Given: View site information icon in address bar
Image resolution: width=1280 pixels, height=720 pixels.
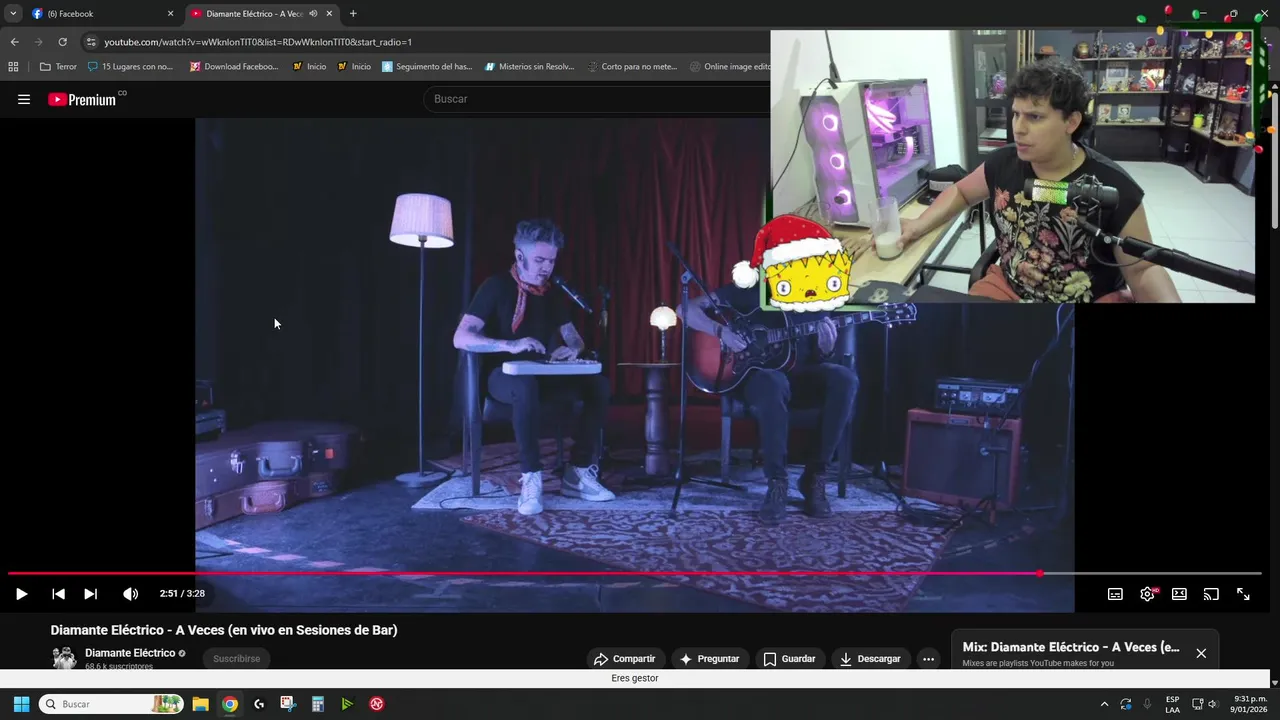Looking at the screenshot, I should [x=91, y=42].
